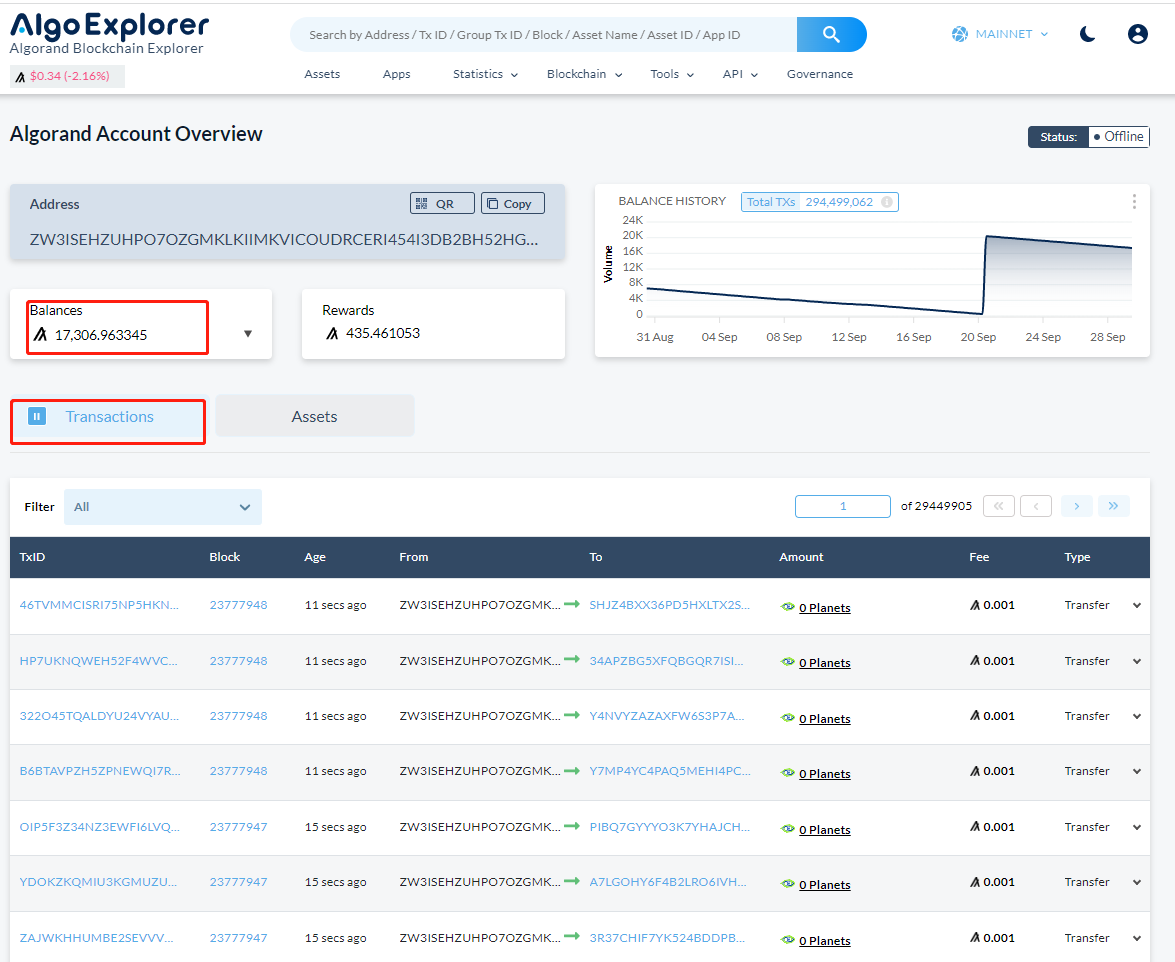Open transaction B6BTAVPZH5ZPNEWQI7R
This screenshot has width=1175, height=962.
(x=100, y=771)
